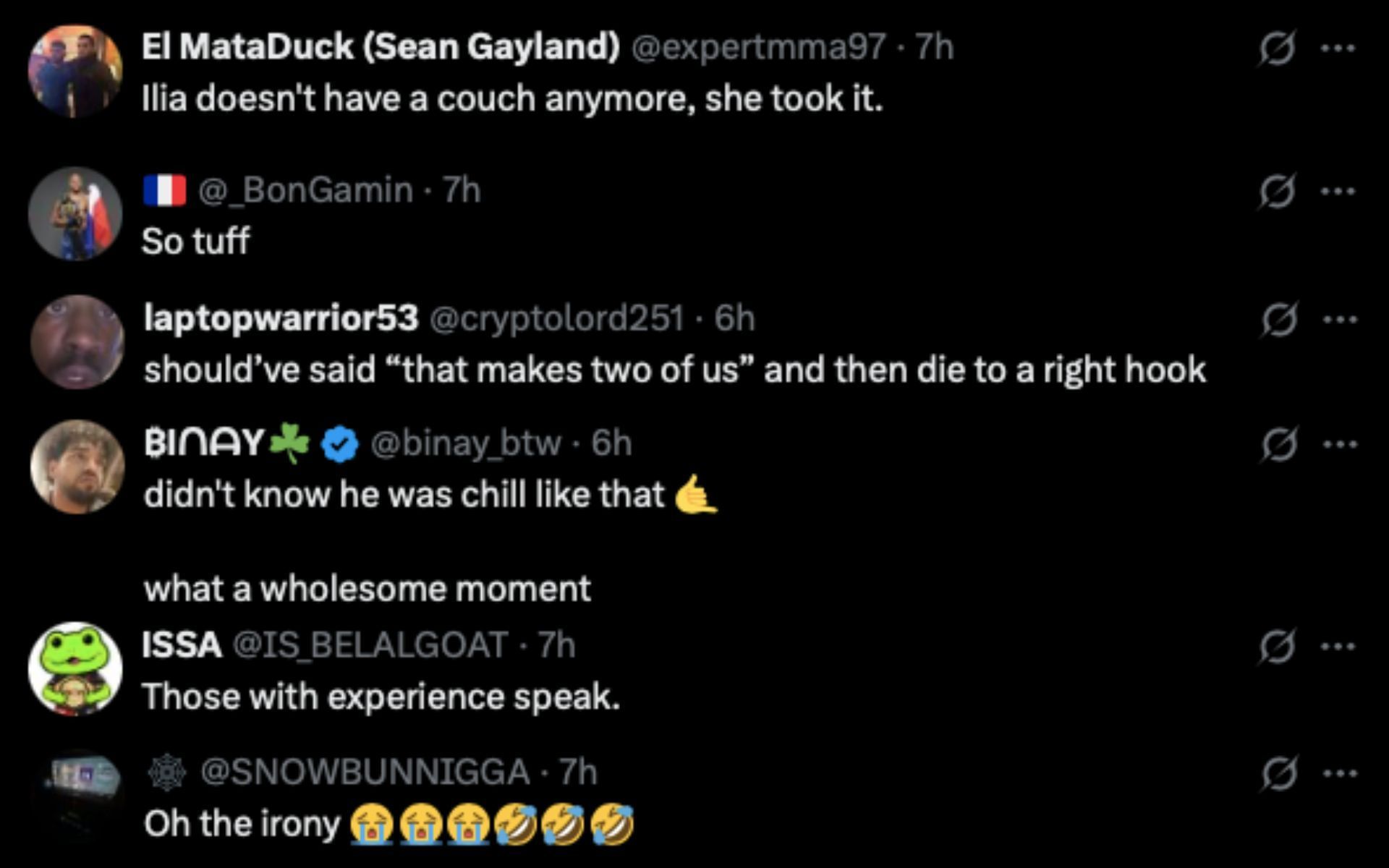Open more options on El MataDuck's reply
Viewport: 1389px width, 868px height.
(x=1338, y=48)
